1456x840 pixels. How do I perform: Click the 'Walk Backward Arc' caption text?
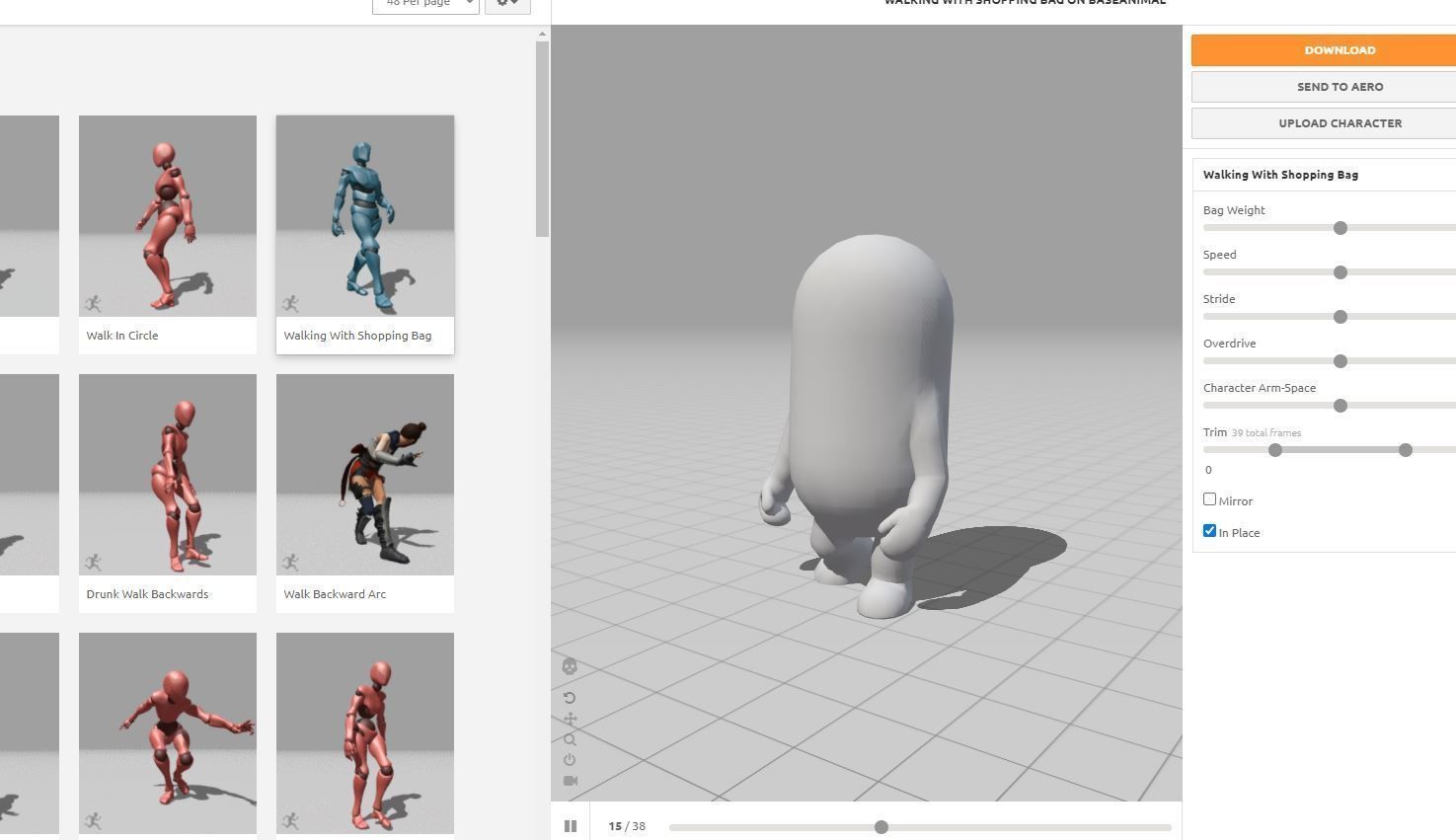point(335,594)
